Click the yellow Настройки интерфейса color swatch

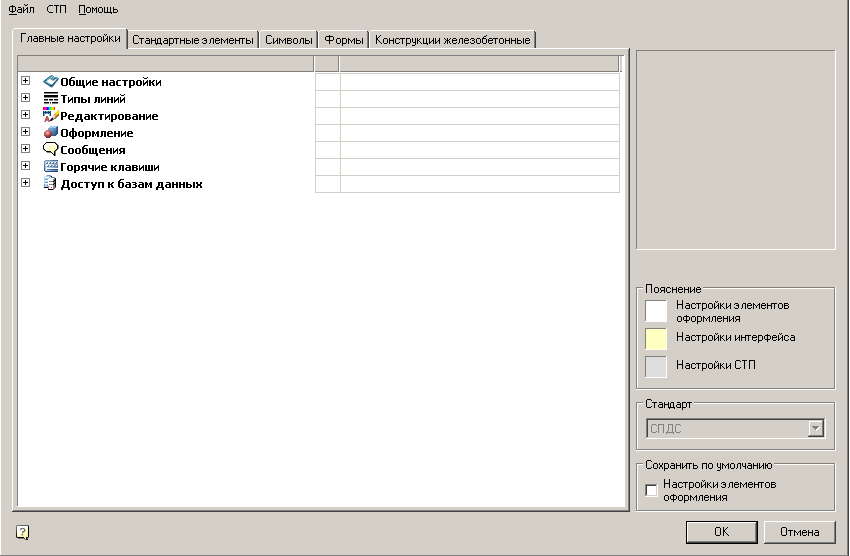coord(656,339)
